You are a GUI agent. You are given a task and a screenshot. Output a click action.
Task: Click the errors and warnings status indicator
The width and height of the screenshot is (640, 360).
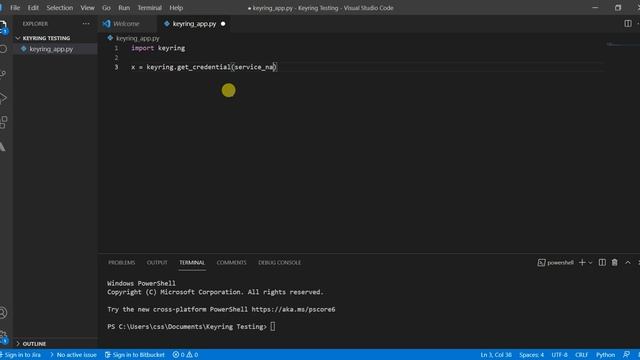click(x=185, y=355)
